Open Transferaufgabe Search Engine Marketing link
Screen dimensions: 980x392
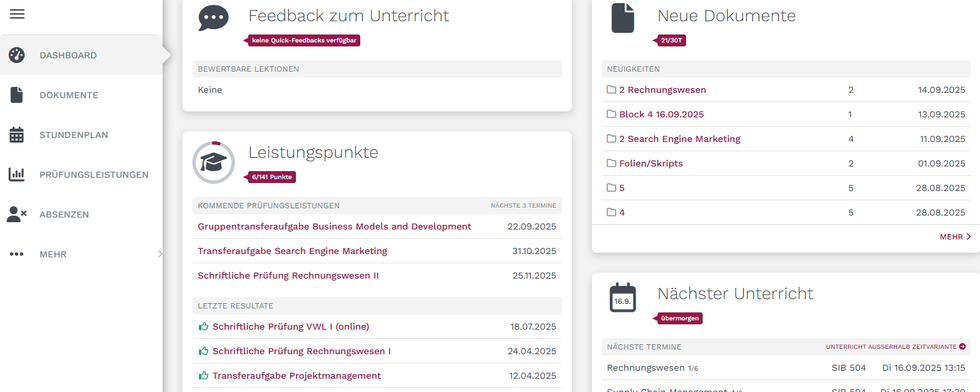[292, 251]
